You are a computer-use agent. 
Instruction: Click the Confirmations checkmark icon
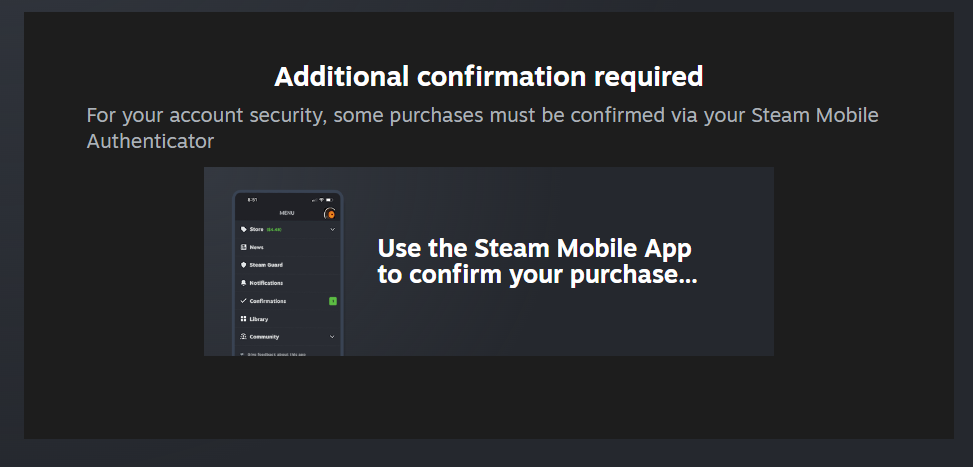tap(244, 301)
